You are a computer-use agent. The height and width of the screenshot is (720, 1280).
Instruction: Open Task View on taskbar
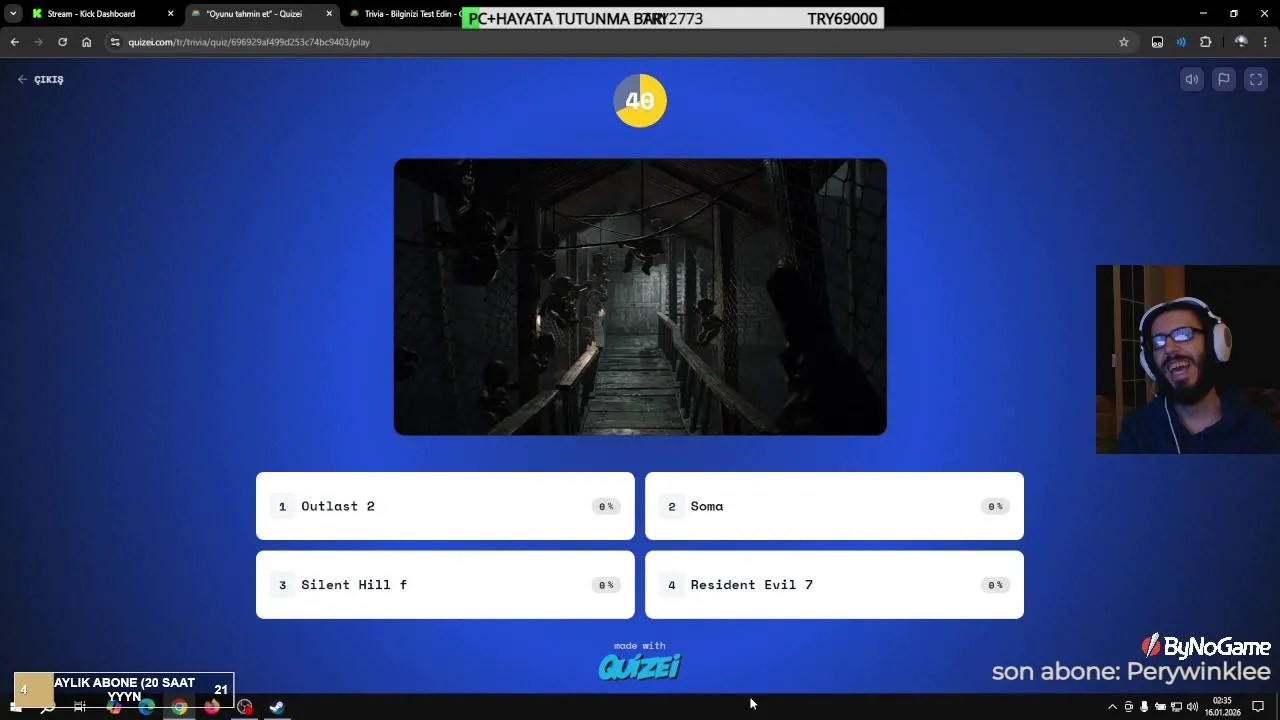(80, 707)
